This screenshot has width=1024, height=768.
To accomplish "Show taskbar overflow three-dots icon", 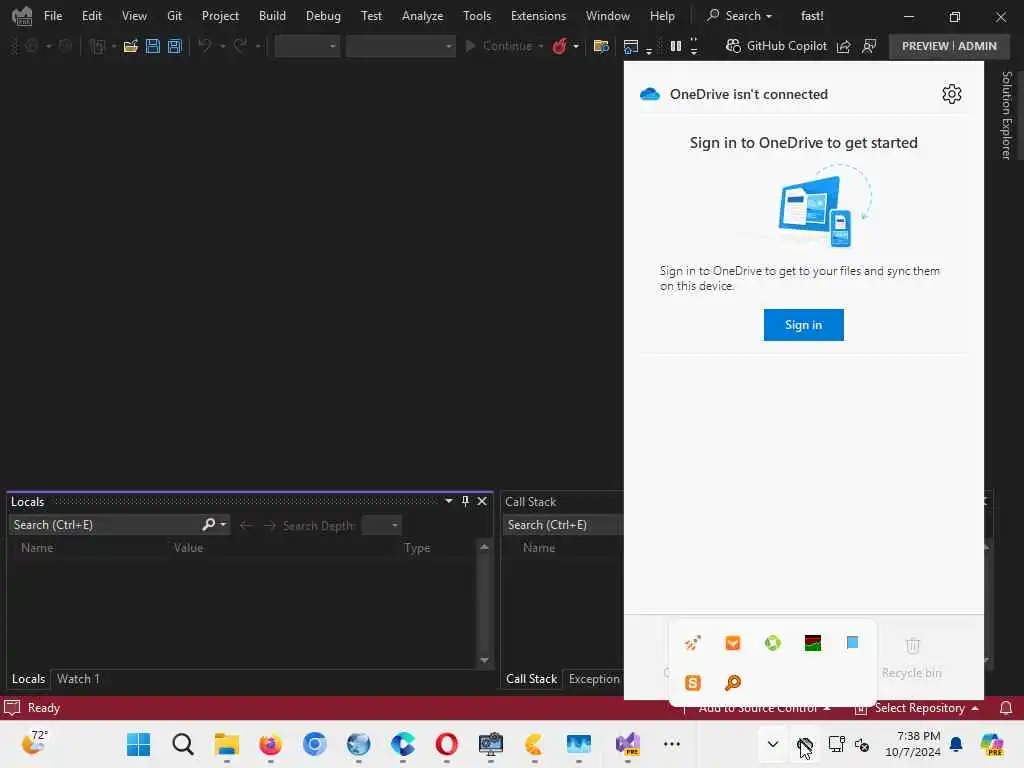I will (x=671, y=744).
